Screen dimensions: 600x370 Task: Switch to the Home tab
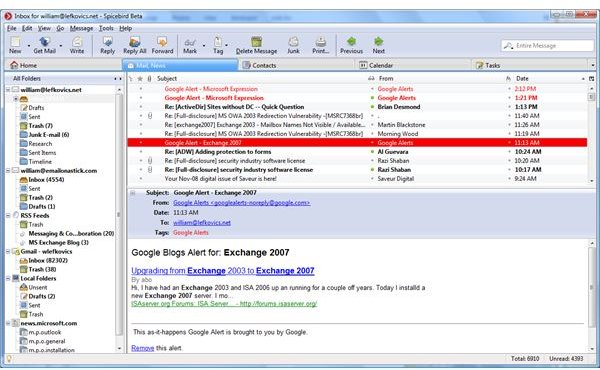click(63, 65)
